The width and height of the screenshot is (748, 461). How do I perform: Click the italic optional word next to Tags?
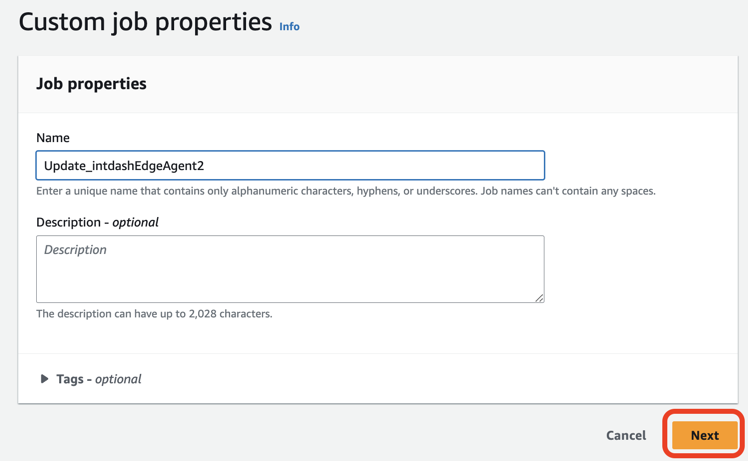(118, 379)
